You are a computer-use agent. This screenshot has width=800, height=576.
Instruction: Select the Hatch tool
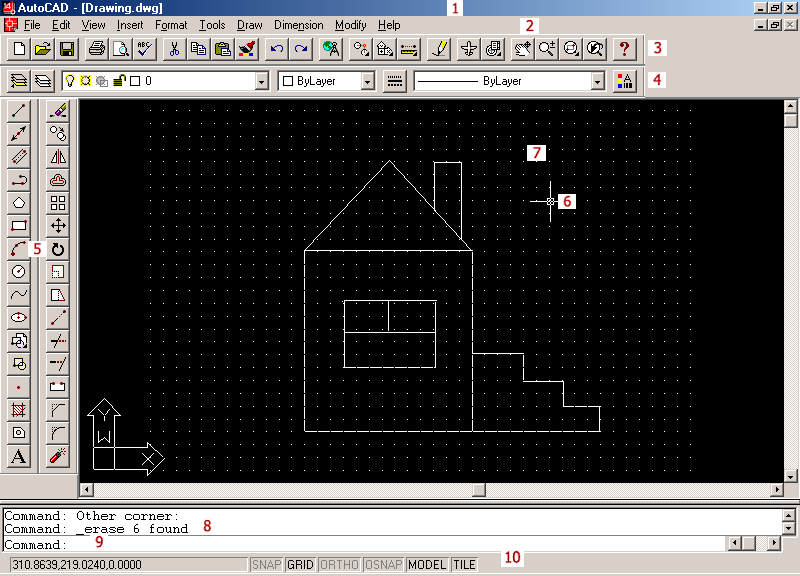click(18, 410)
